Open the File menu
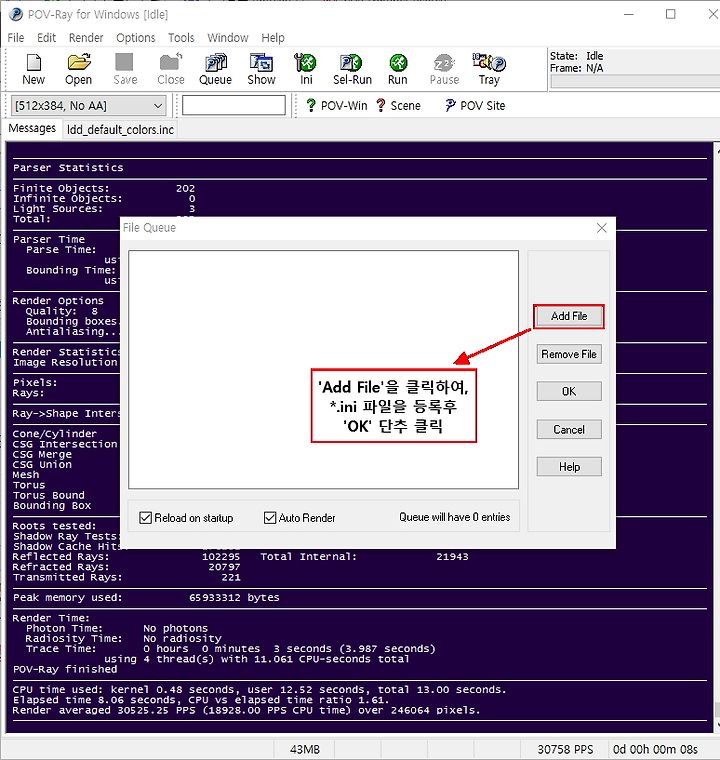The image size is (720, 760). pyautogui.click(x=16, y=38)
